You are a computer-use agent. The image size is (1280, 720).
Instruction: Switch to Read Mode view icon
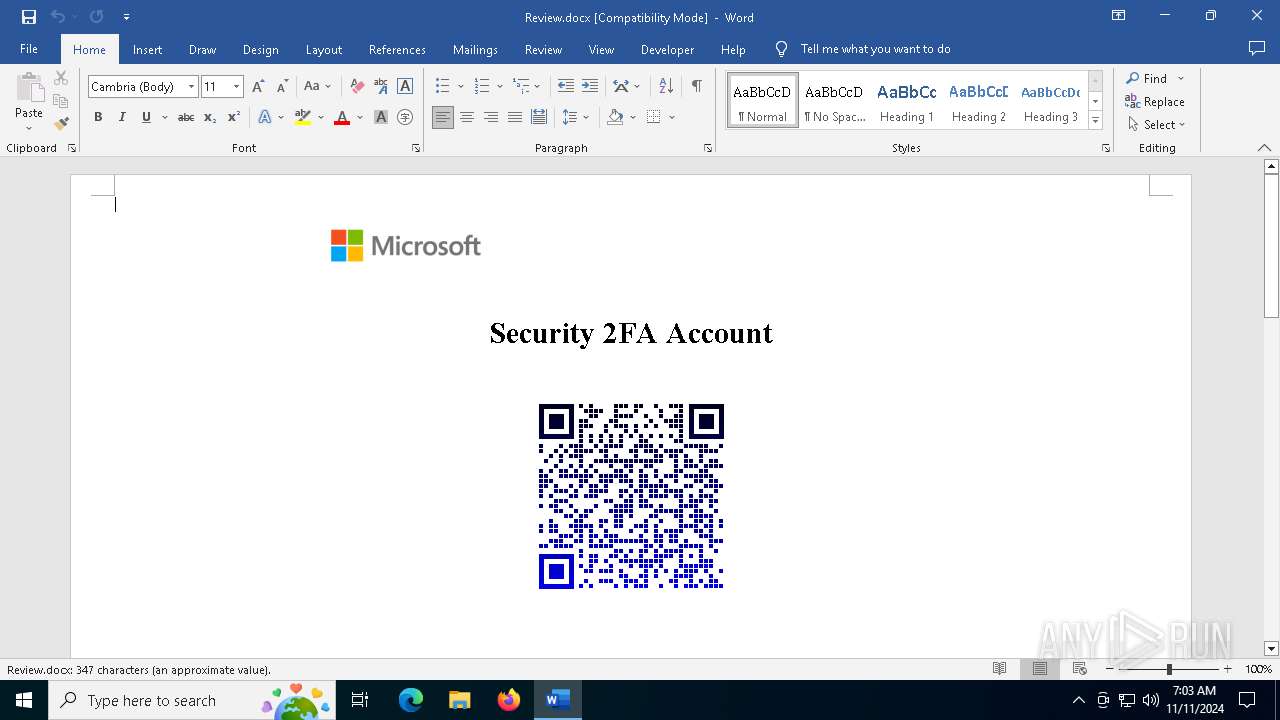(999, 669)
